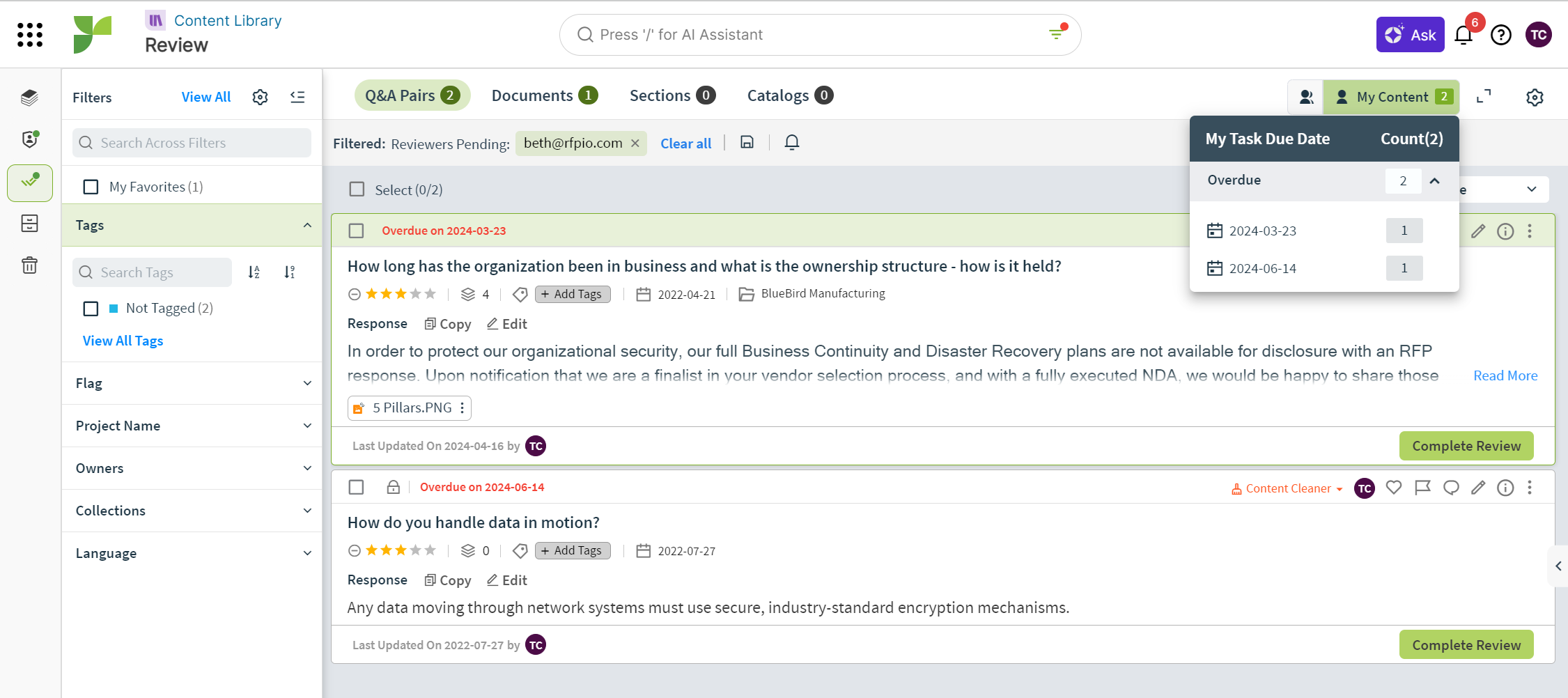The height and width of the screenshot is (698, 1568).
Task: Select the Review checkmark sidebar icon
Action: coord(30,183)
